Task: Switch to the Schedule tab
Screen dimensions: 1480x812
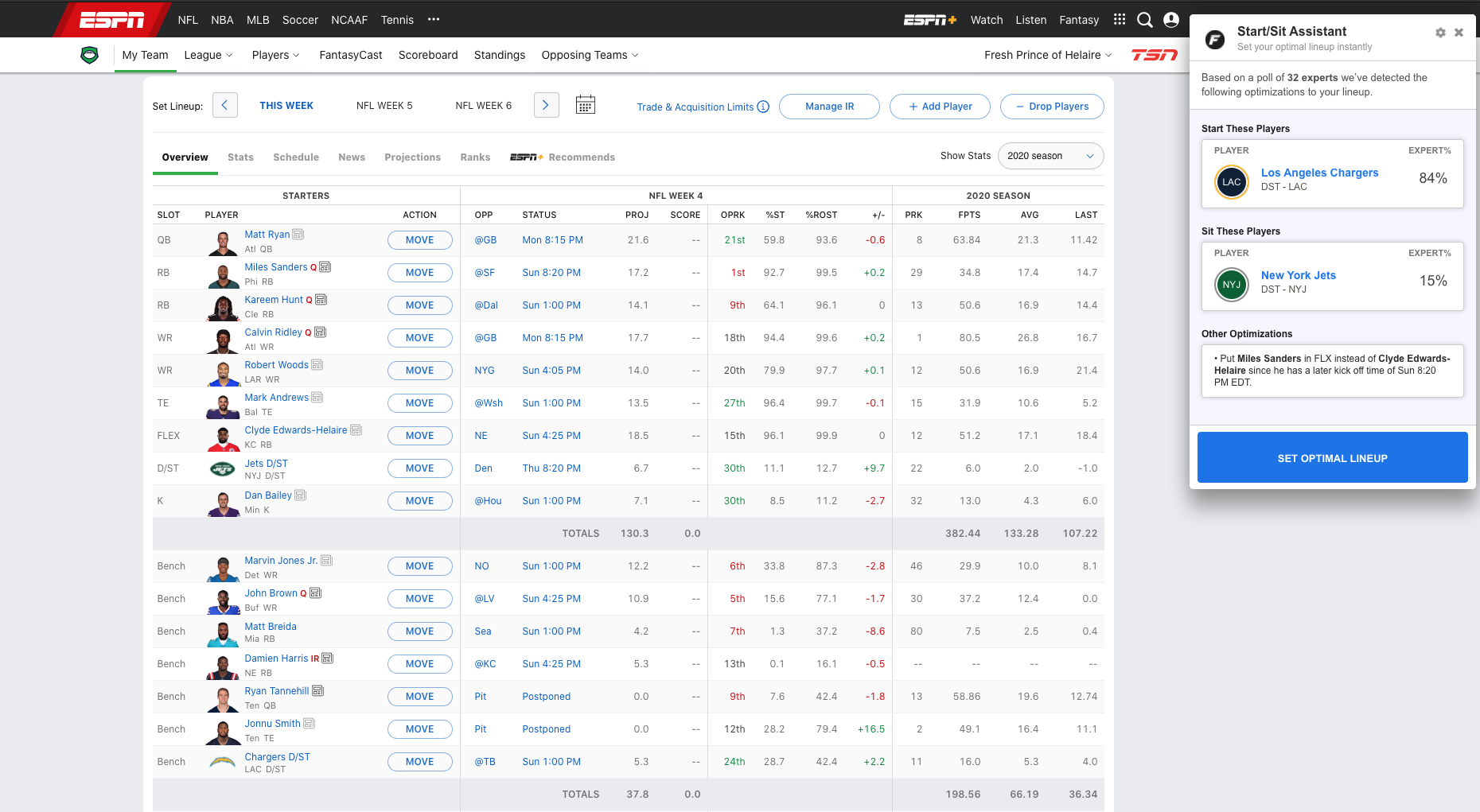Action: point(296,157)
